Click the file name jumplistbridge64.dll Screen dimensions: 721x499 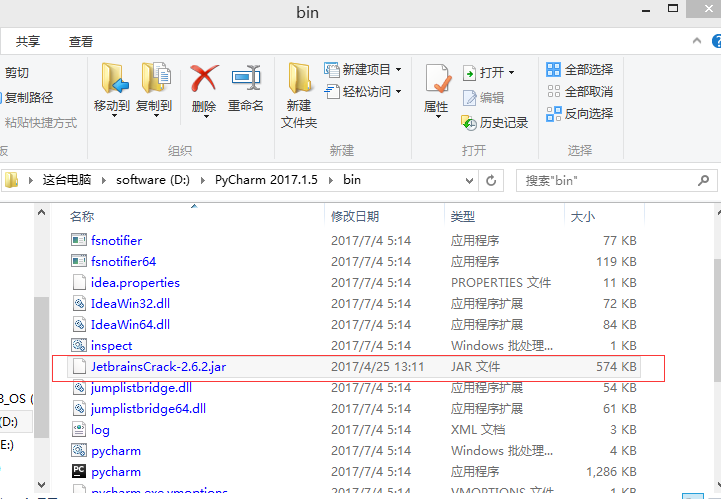[148, 408]
